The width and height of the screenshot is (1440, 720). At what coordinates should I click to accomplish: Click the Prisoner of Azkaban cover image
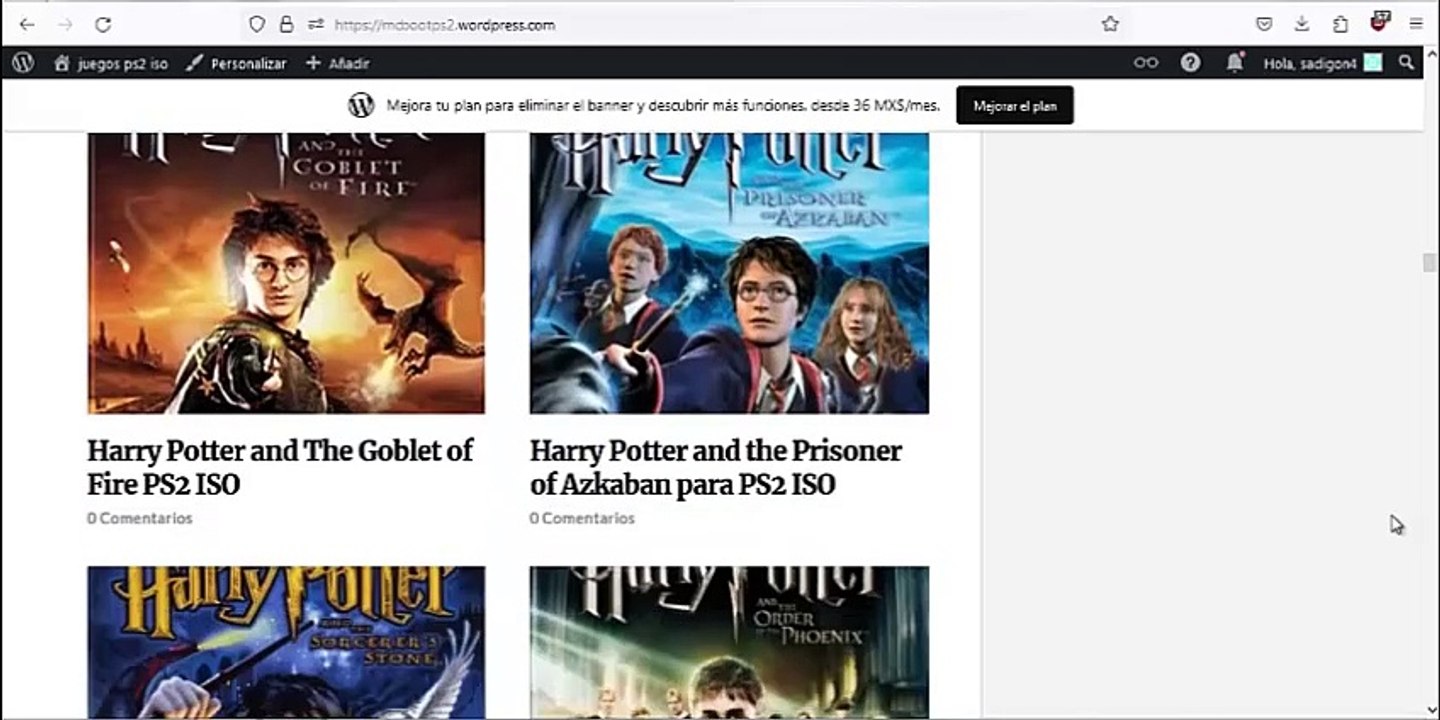coord(729,273)
